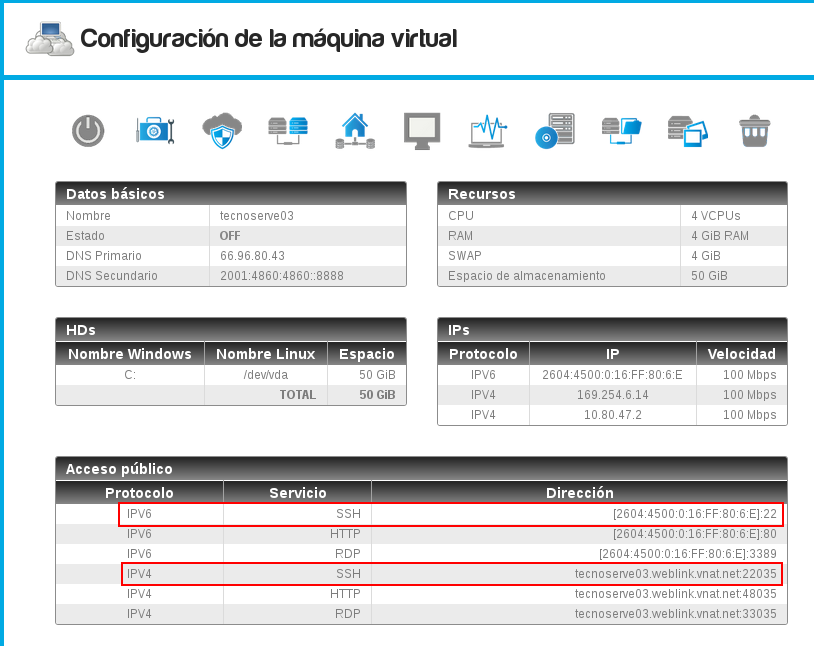Click the HDs panel header
Image resolution: width=814 pixels, height=646 pixels.
coord(230,330)
